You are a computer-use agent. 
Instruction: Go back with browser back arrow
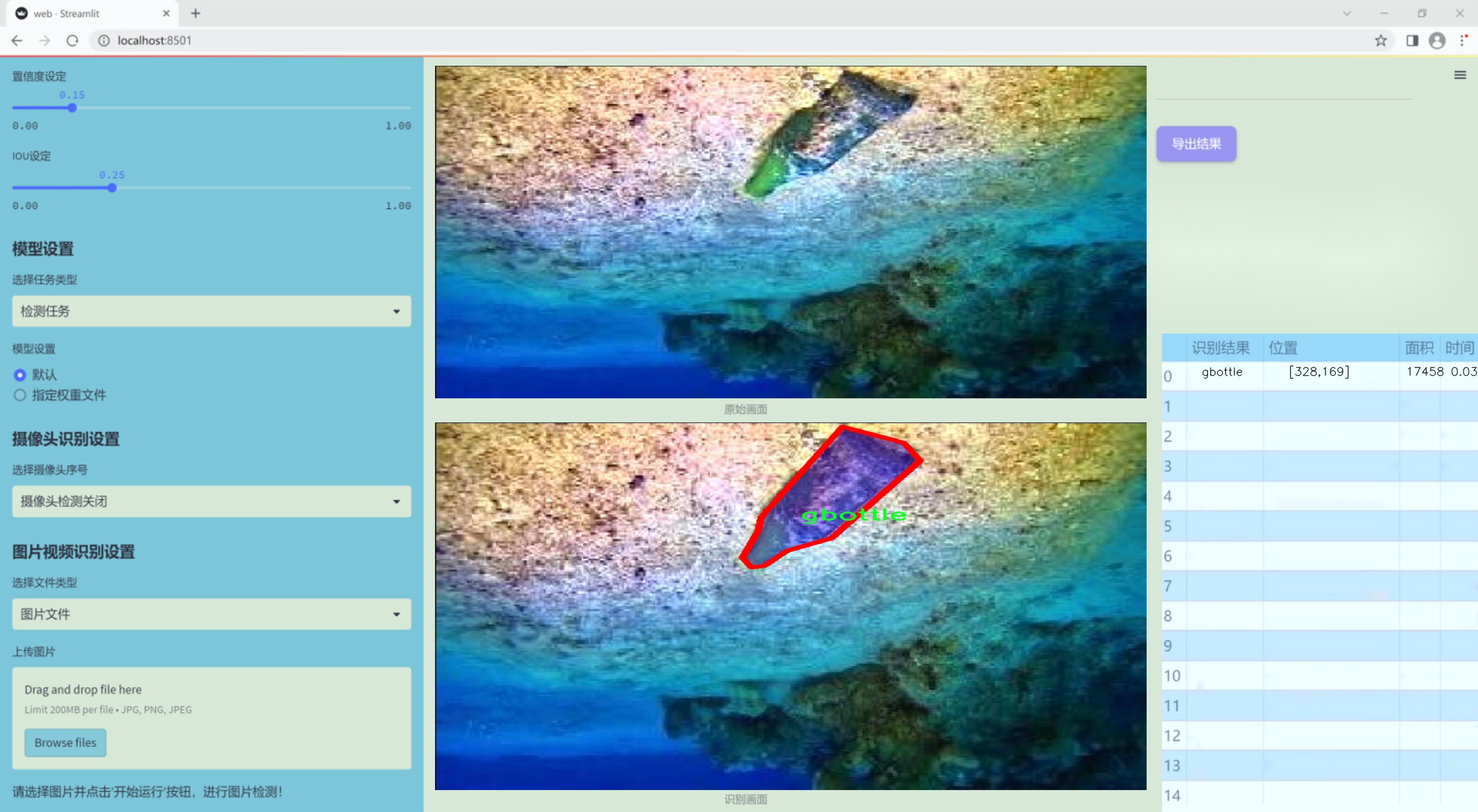tap(17, 41)
